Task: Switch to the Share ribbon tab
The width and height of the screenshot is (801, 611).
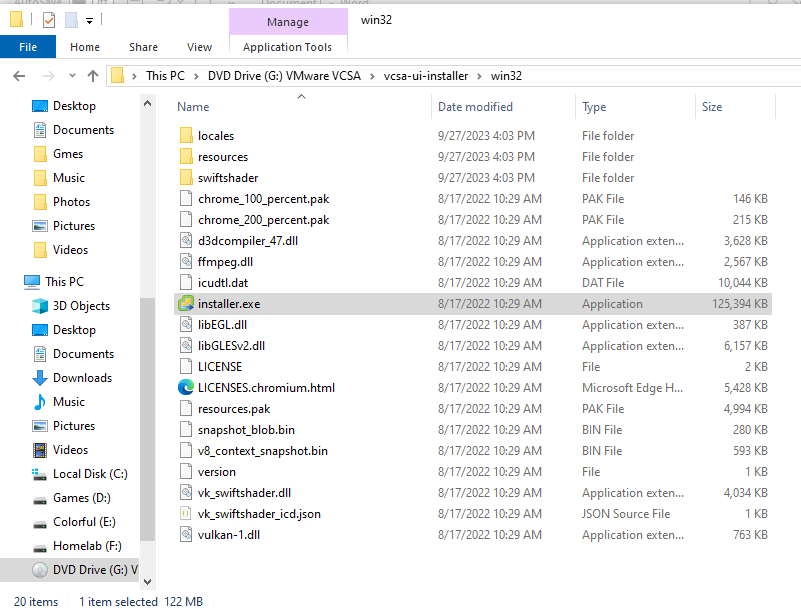Action: [x=143, y=47]
